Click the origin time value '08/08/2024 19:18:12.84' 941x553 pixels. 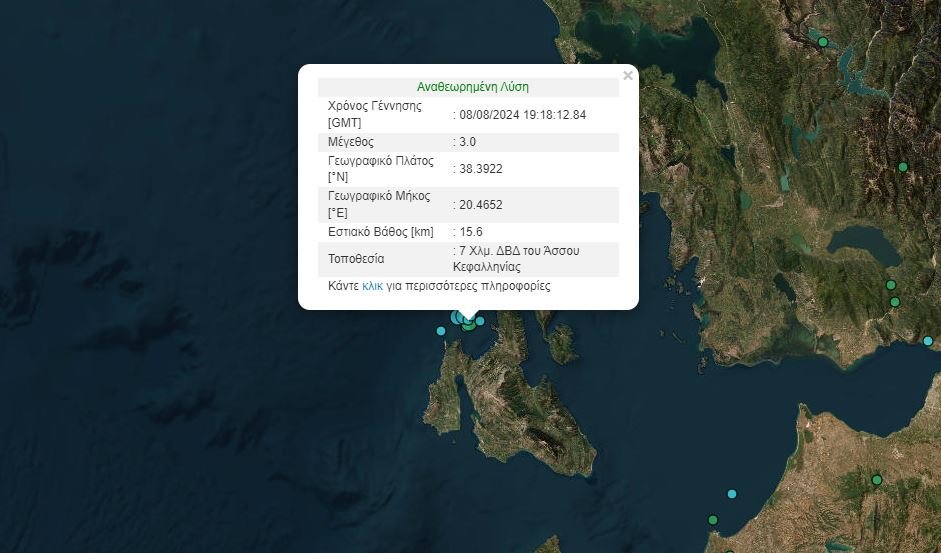click(523, 115)
